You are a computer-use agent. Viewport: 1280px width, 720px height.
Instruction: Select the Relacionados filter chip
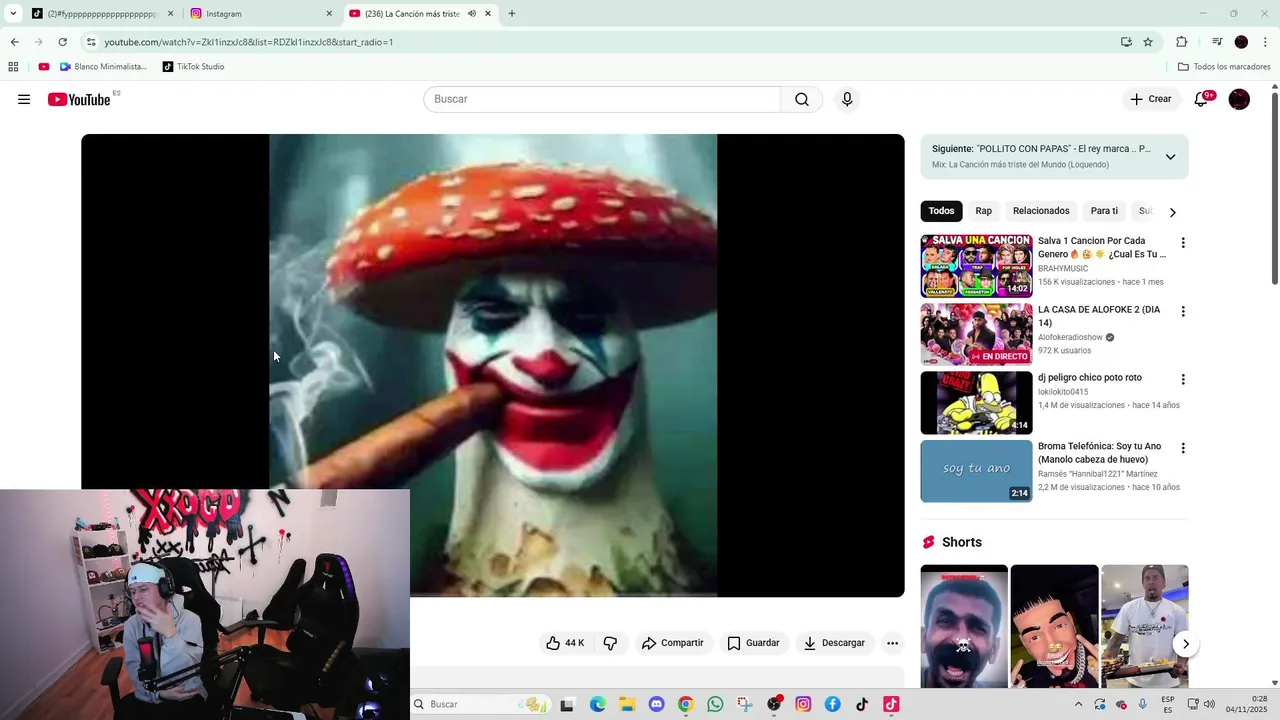[x=1041, y=211]
